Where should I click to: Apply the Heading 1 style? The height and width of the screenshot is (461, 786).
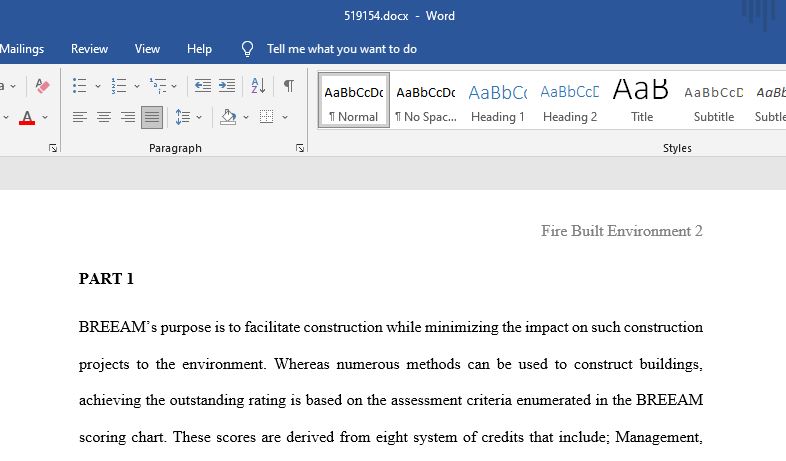pyautogui.click(x=498, y=100)
